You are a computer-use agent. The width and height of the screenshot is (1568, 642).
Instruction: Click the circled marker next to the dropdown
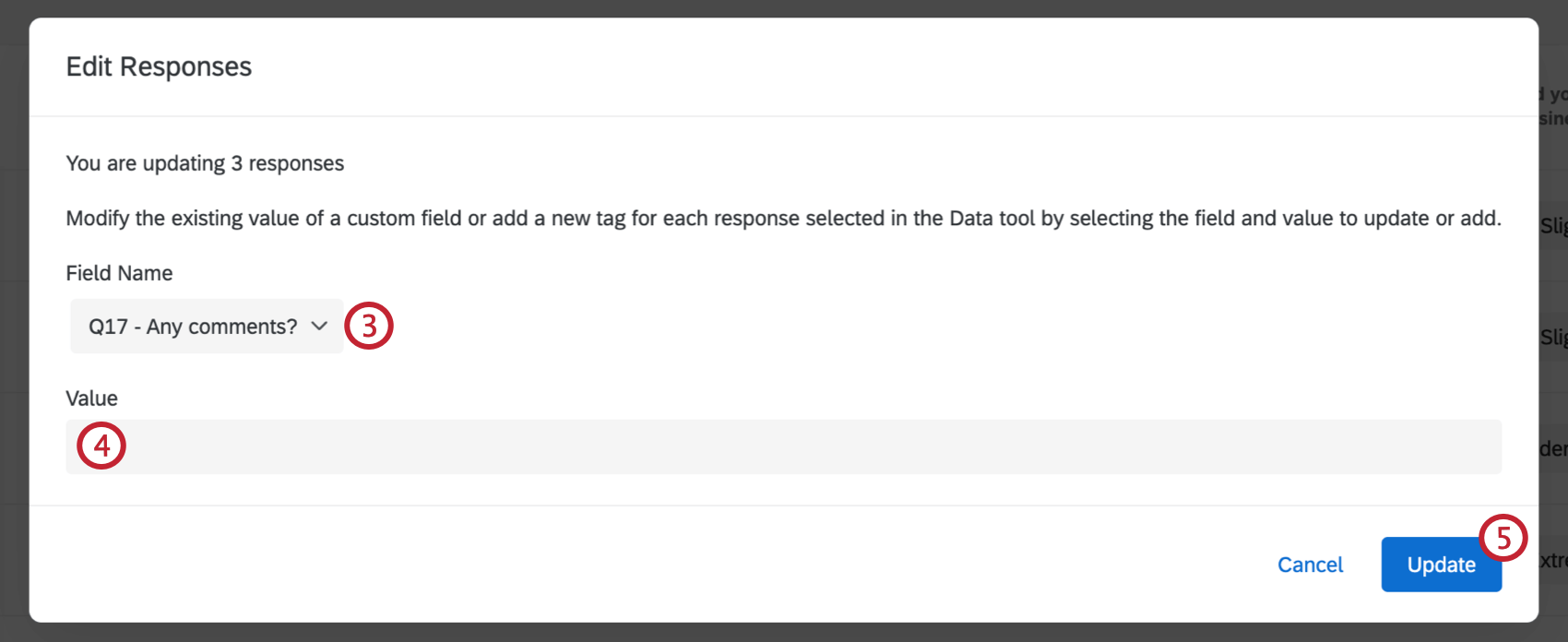[x=368, y=326]
